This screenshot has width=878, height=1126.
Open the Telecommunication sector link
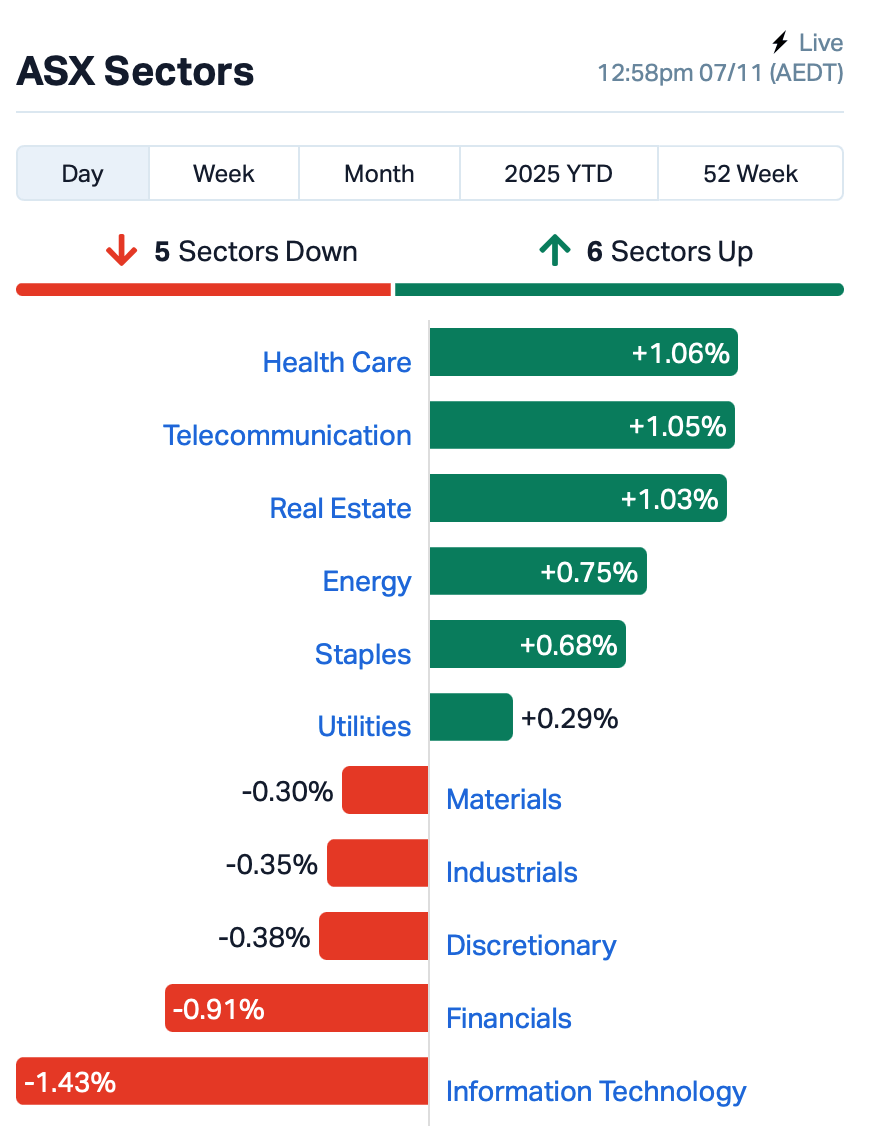click(287, 435)
